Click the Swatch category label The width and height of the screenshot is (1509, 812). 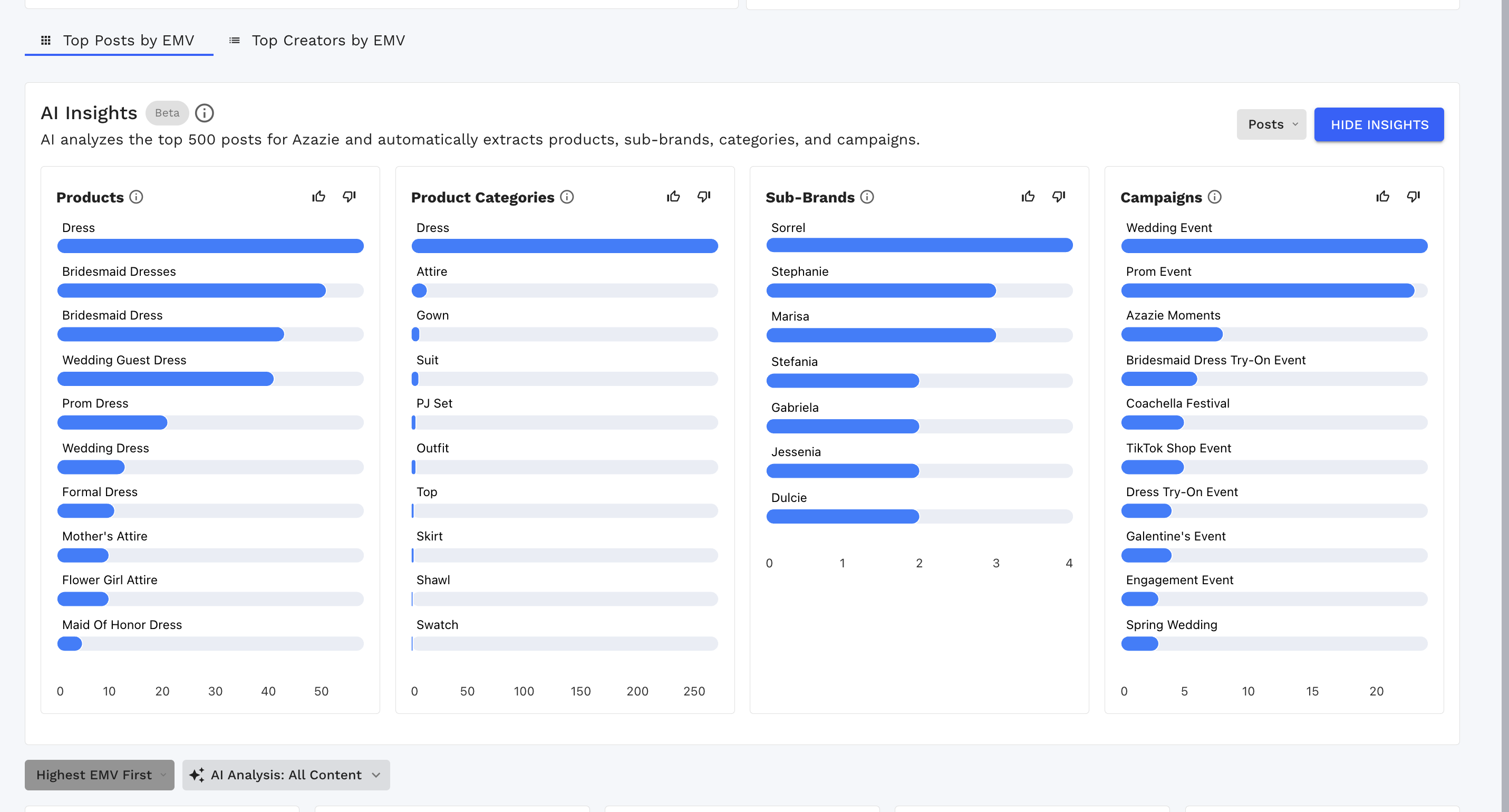coord(437,624)
